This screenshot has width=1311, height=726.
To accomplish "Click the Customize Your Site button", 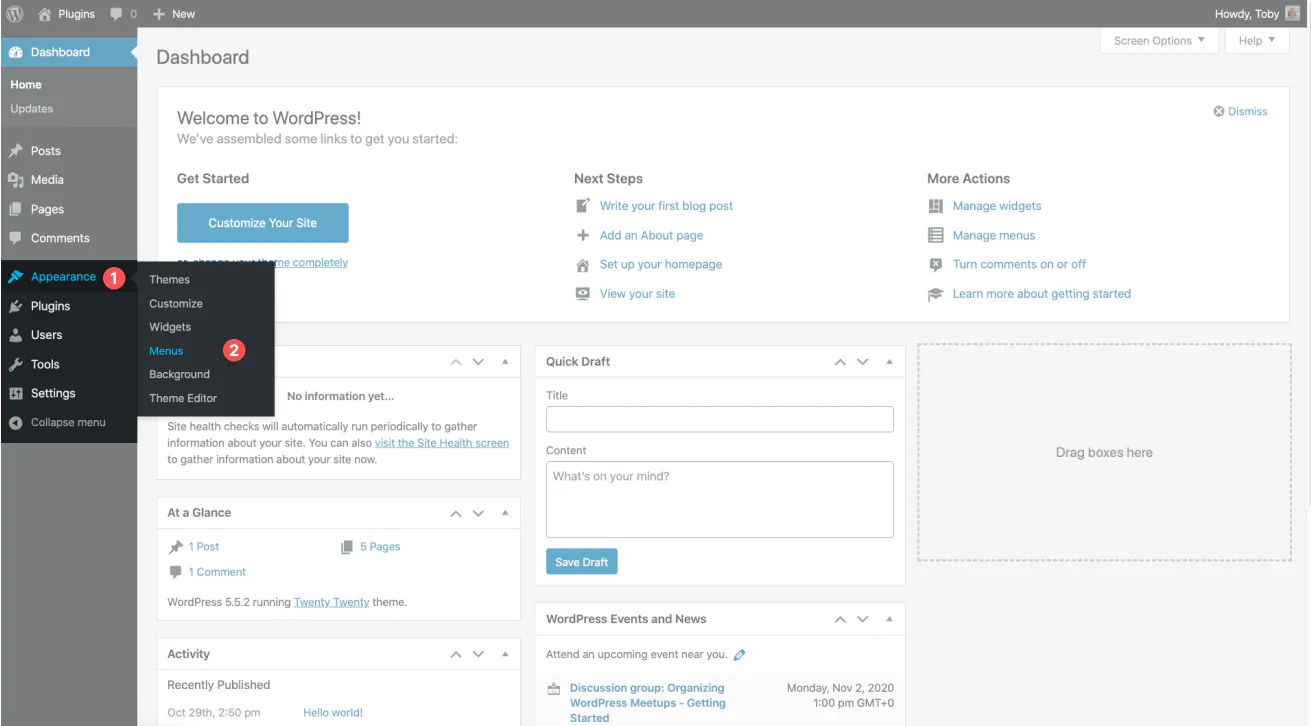I will [x=263, y=223].
